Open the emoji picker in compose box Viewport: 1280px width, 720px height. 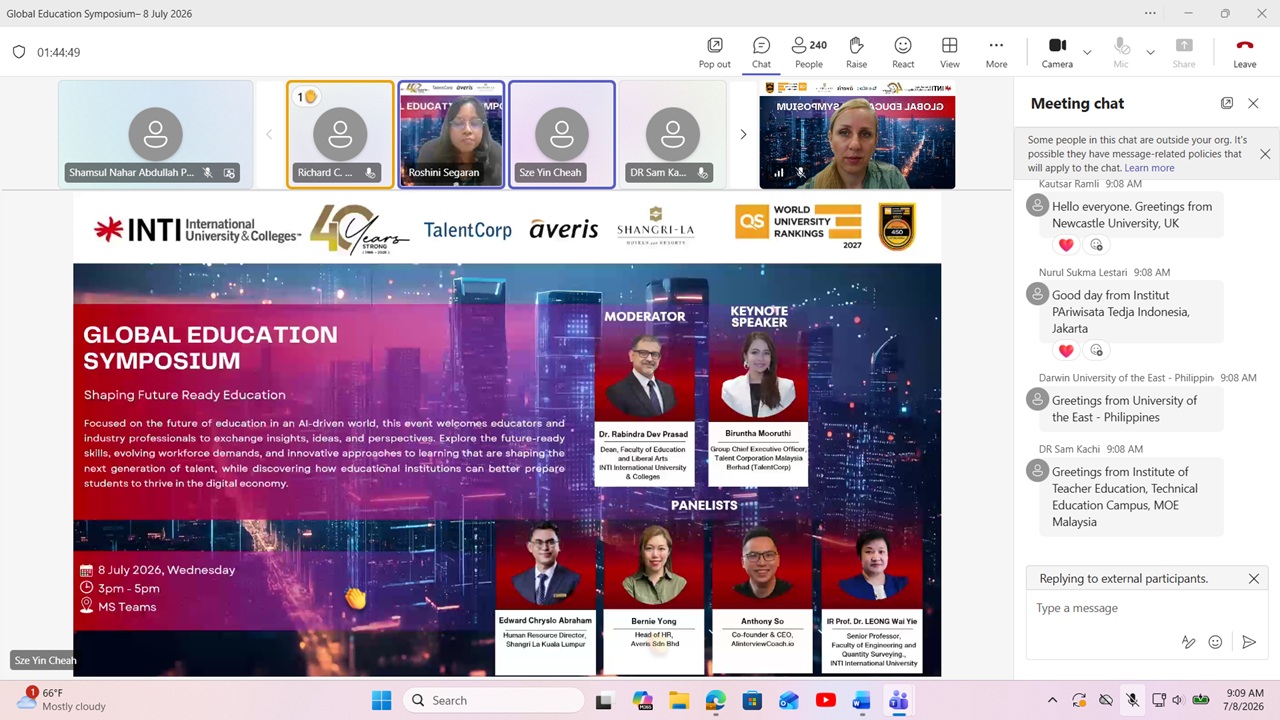(x=1215, y=642)
